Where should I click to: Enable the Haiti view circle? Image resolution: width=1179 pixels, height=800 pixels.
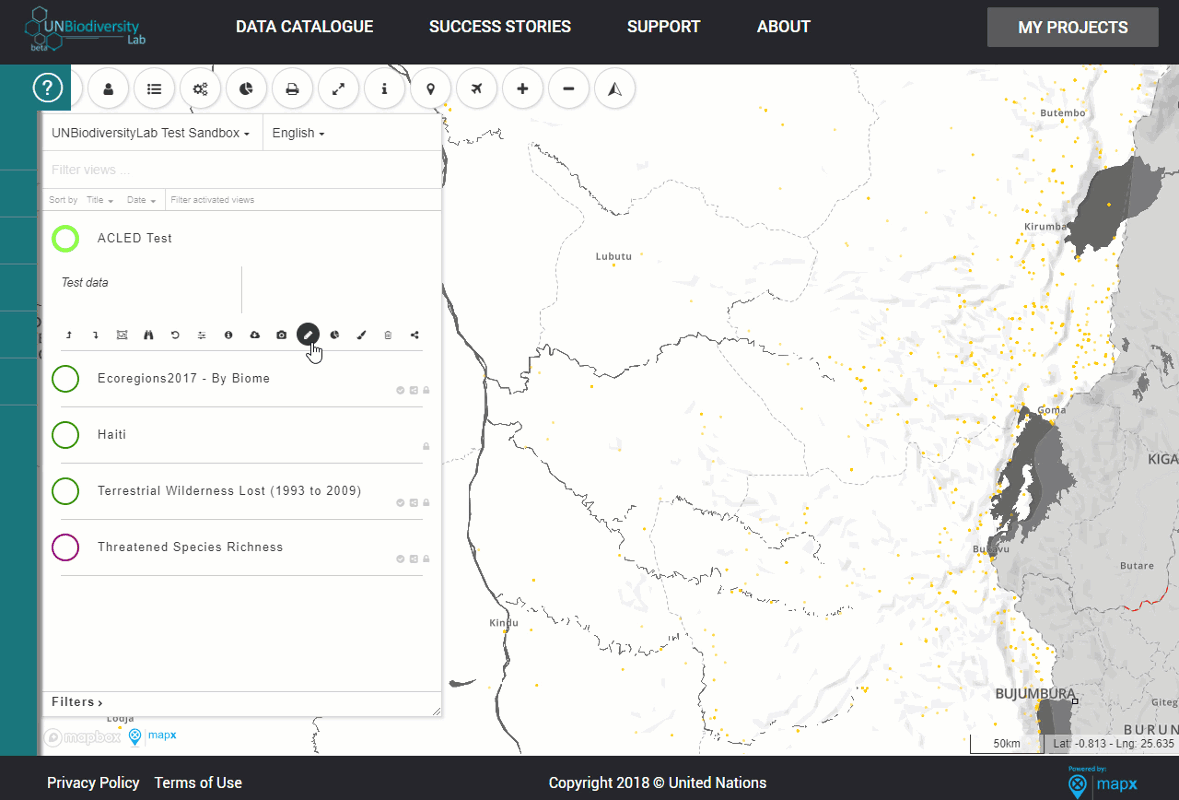point(65,435)
